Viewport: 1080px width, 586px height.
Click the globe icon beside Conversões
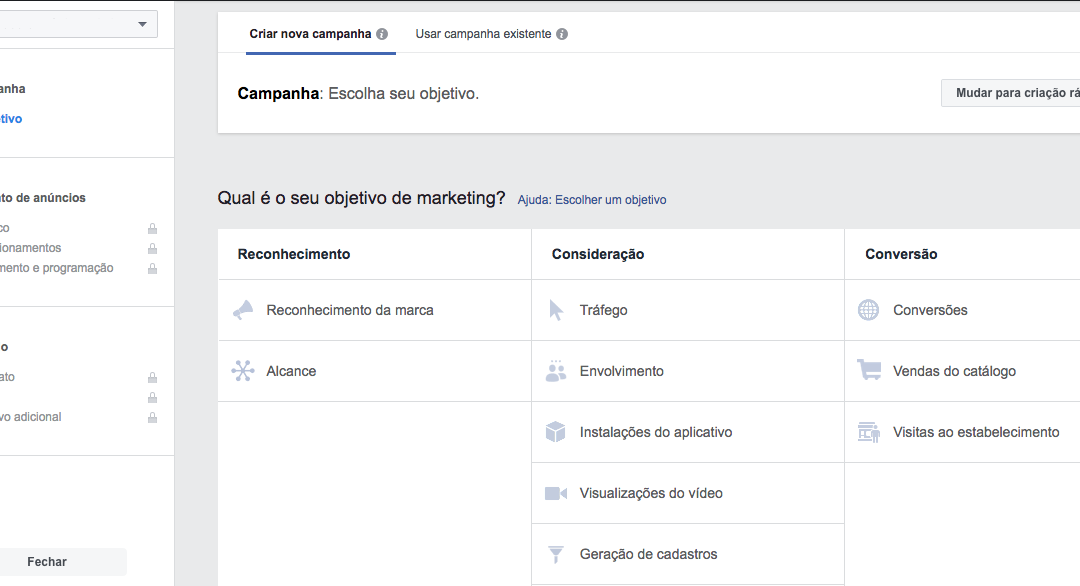[x=869, y=310]
